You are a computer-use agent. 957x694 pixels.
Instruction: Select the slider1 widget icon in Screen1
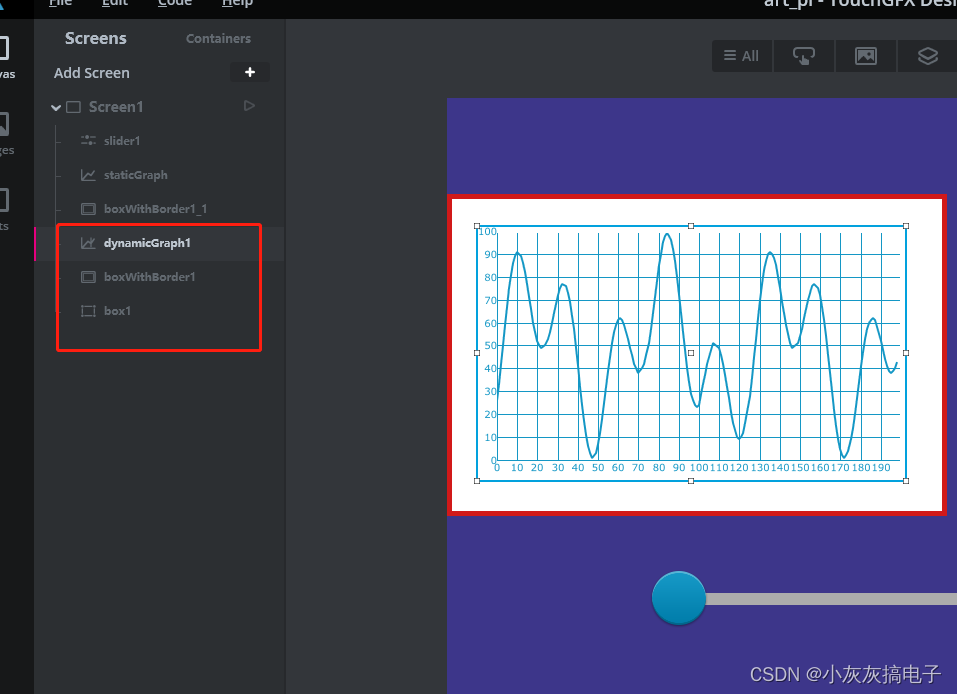pyautogui.click(x=88, y=140)
